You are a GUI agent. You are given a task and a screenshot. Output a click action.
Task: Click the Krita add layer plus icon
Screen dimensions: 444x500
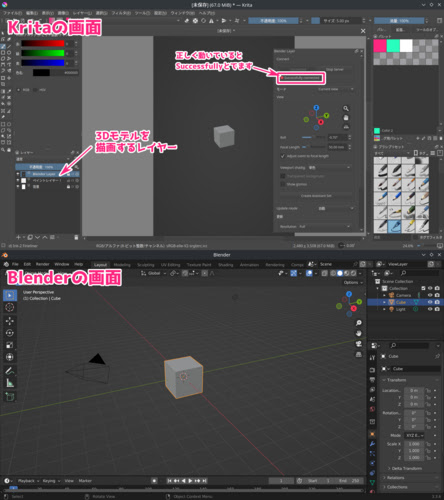pos(19,237)
